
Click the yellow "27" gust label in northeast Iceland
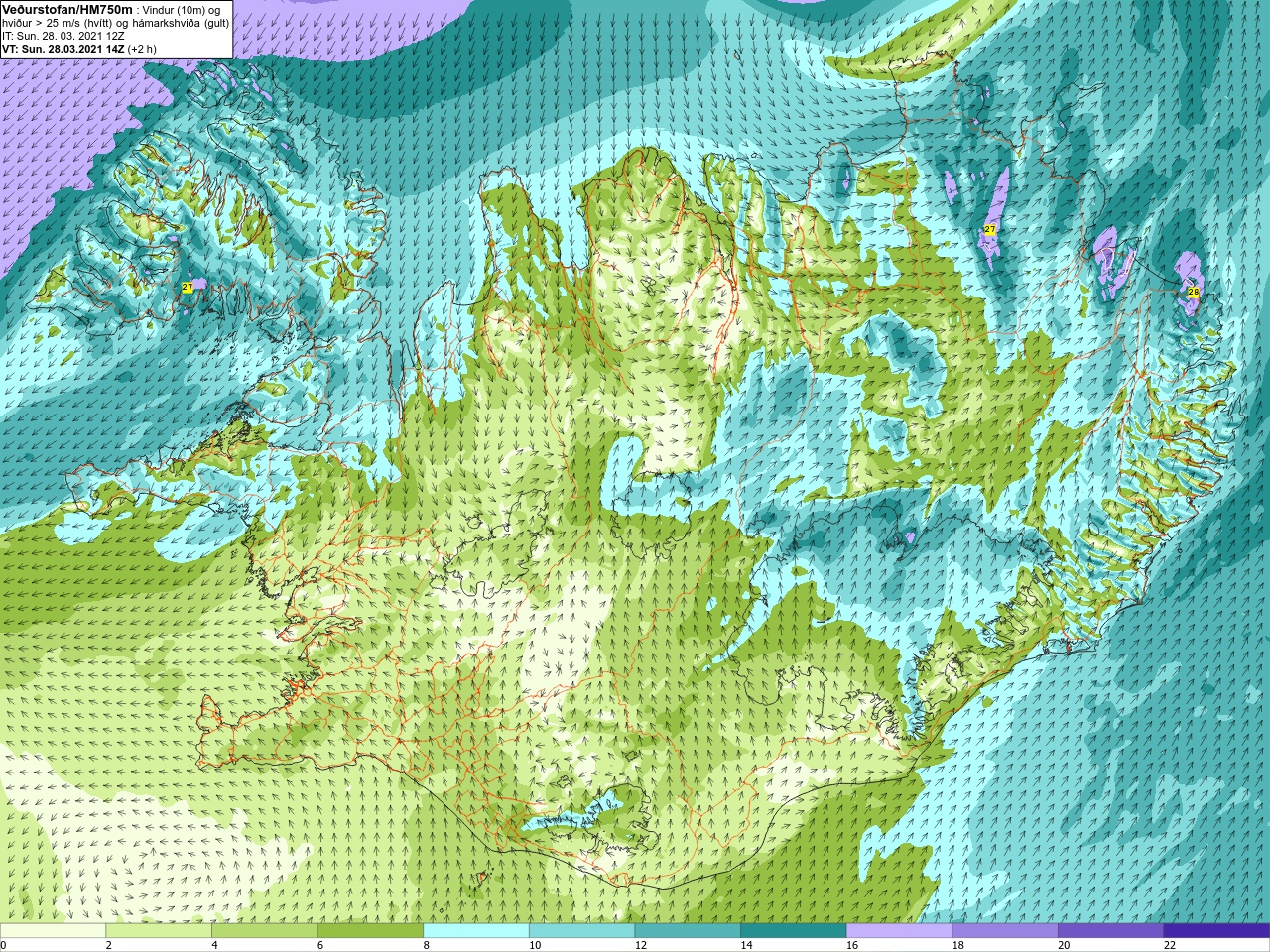point(989,230)
